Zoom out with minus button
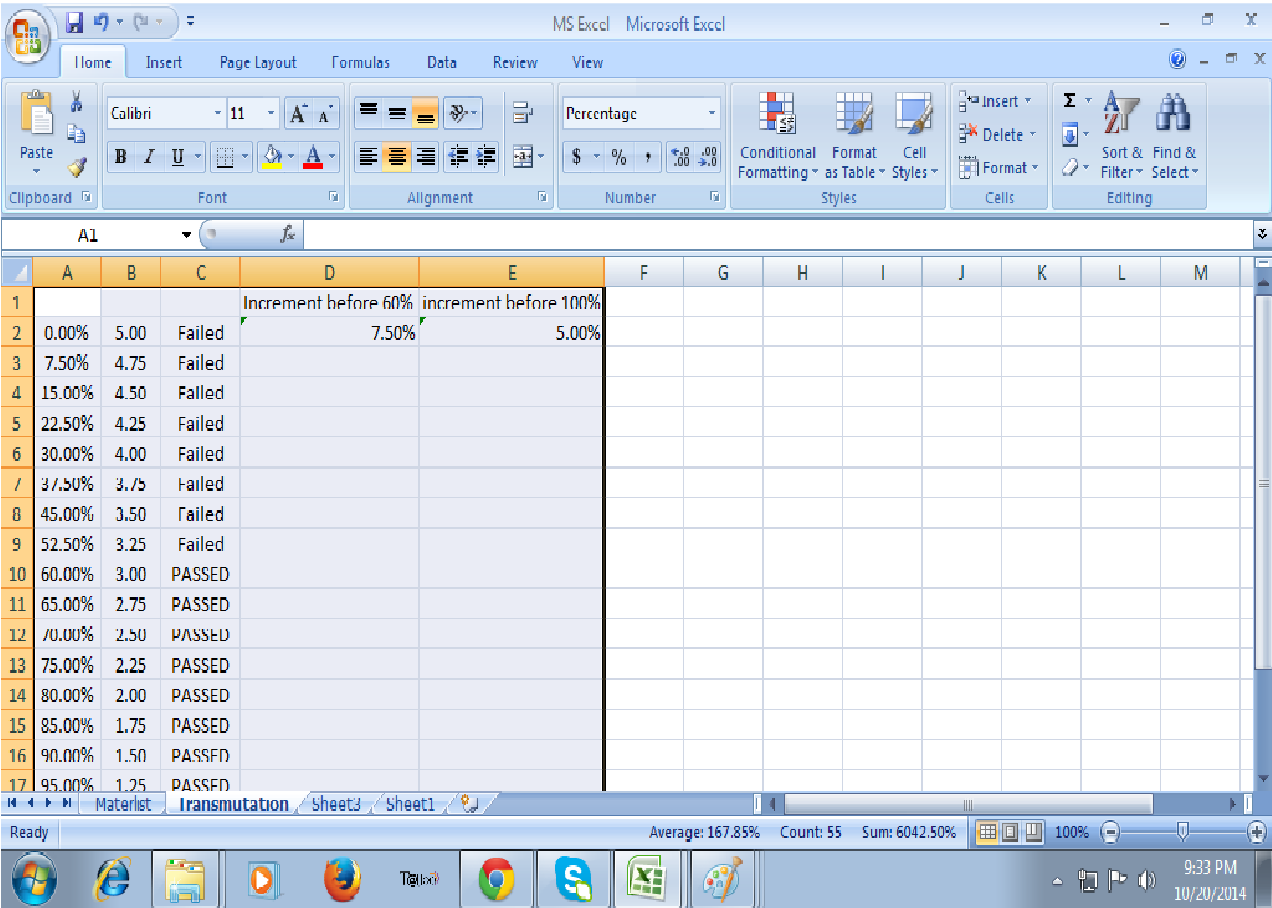This screenshot has width=1272, height=908. coord(1108,832)
